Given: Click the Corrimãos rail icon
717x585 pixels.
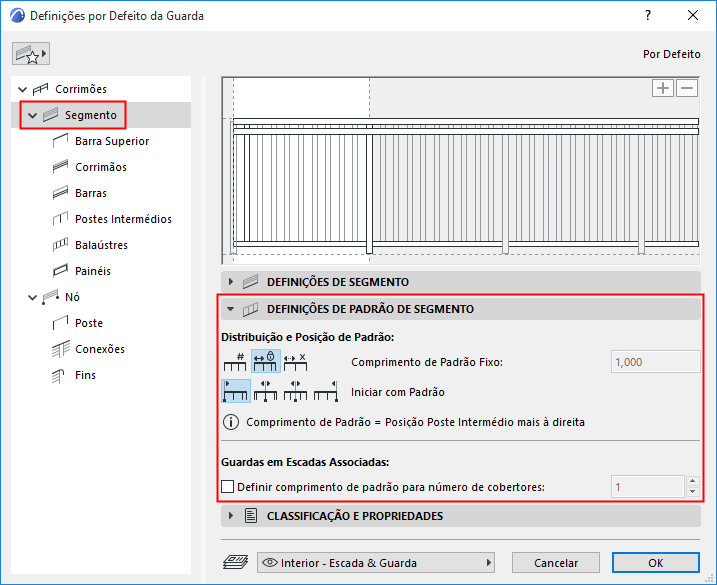Looking at the screenshot, I should pos(60,167).
